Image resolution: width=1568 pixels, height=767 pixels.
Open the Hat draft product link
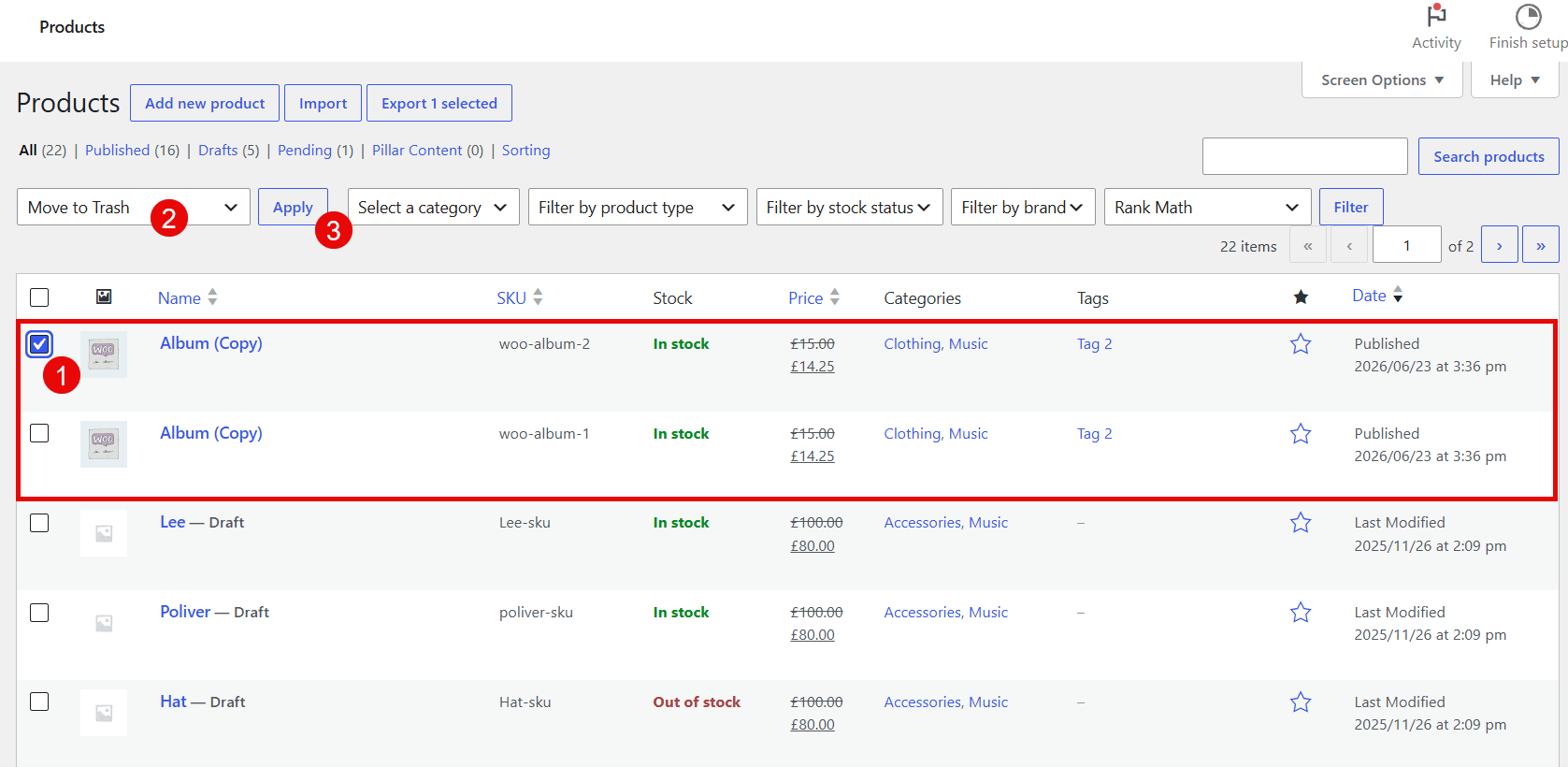173,702
